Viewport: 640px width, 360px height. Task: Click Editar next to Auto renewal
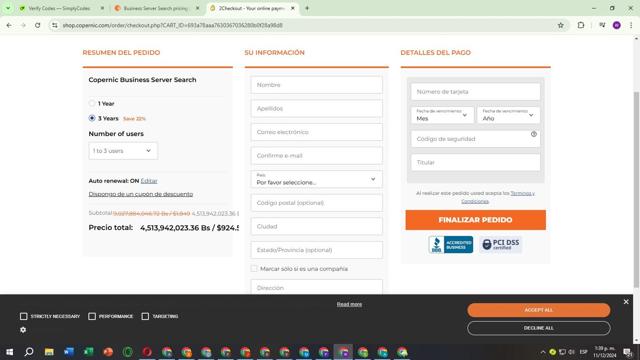pos(149,181)
